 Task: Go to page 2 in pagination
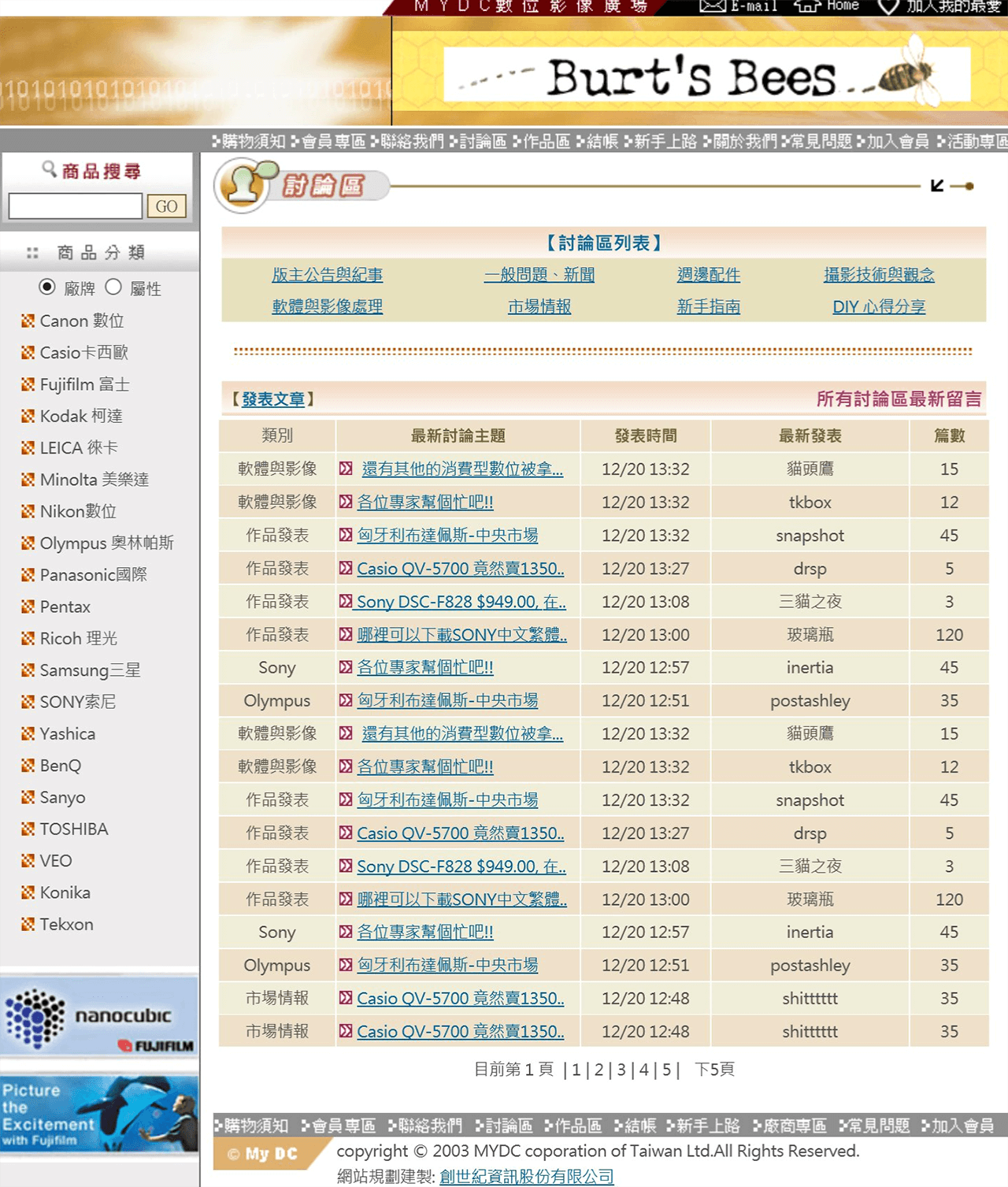click(598, 1070)
